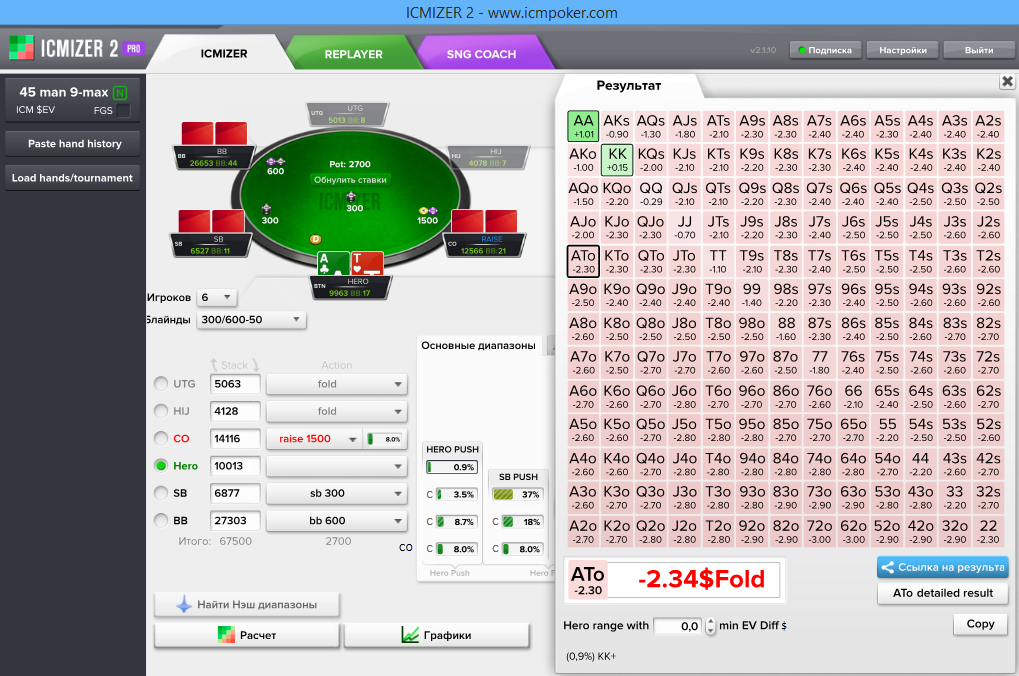Select the BB player radio button
Viewport: 1019px width, 676px height.
(x=161, y=520)
